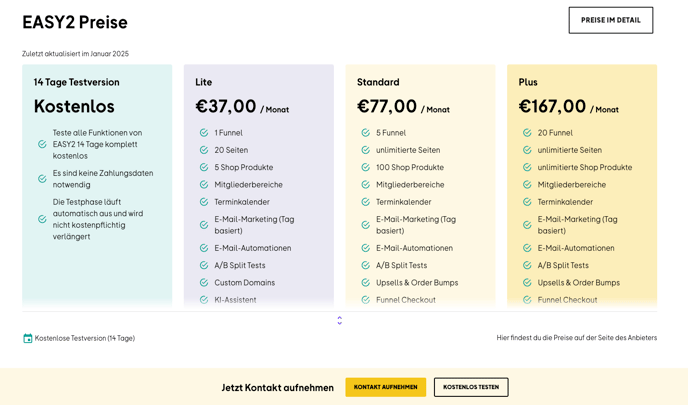Click the Kostenlos testen button
The image size is (688, 405).
[471, 387]
